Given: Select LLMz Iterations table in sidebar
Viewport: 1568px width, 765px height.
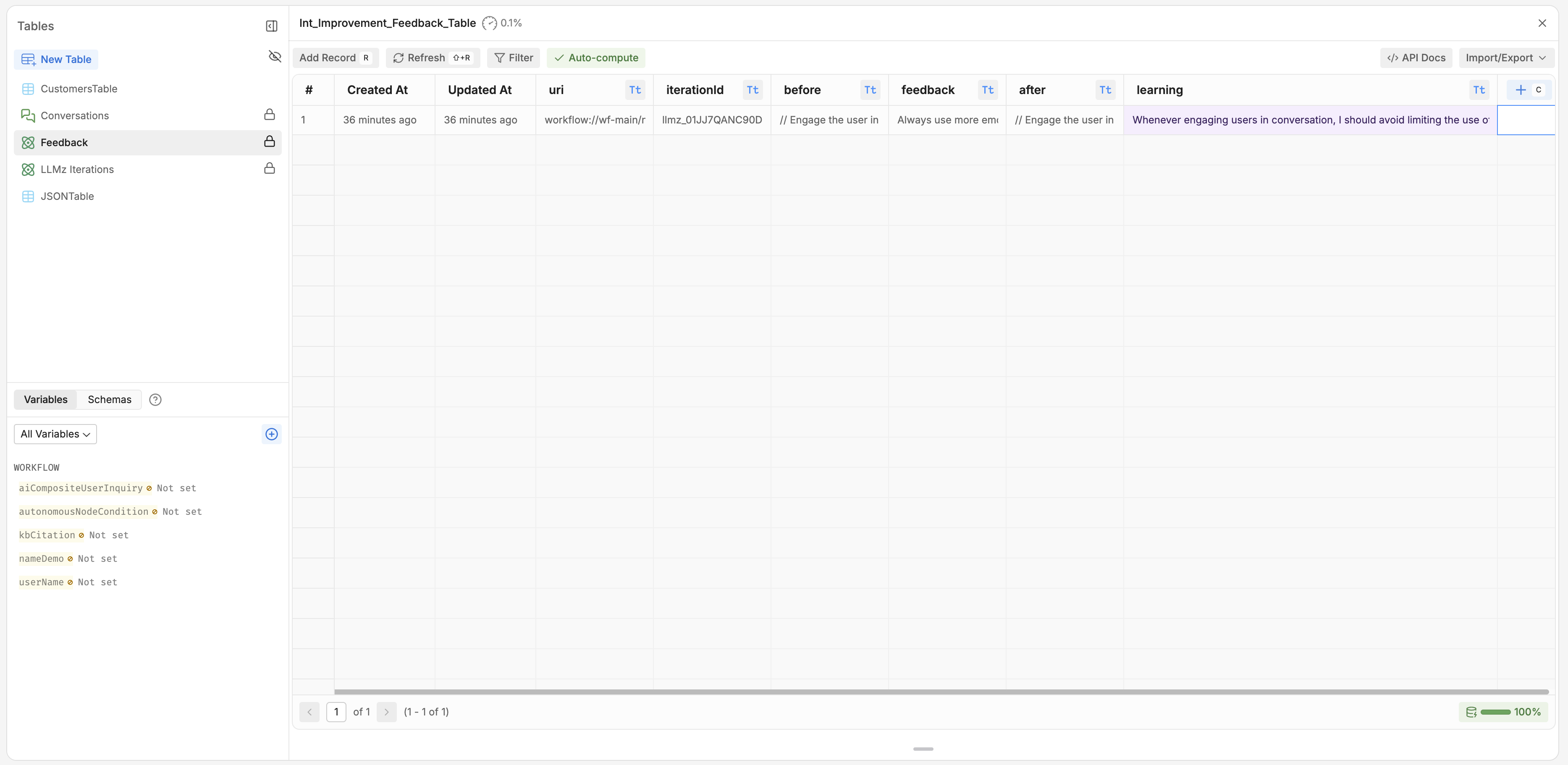Looking at the screenshot, I should tap(77, 169).
